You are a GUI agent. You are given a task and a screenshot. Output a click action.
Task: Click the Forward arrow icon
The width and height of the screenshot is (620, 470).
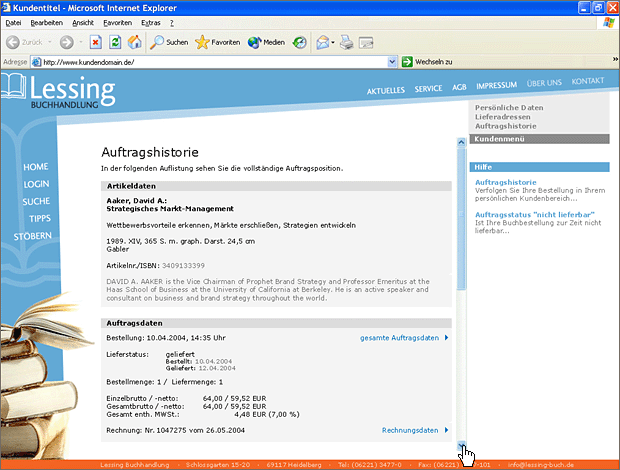(x=66, y=42)
